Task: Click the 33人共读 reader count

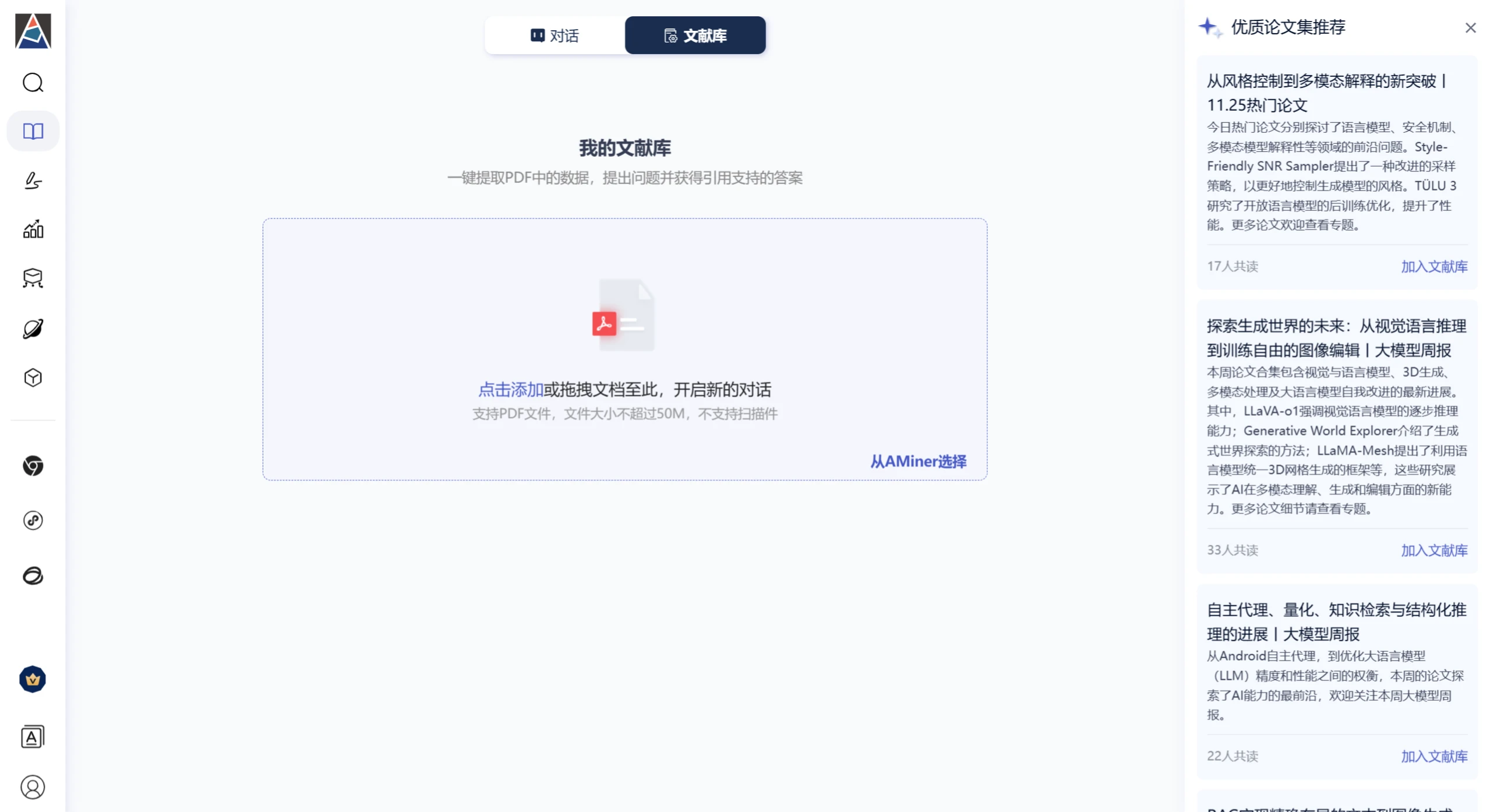Action: [1232, 550]
